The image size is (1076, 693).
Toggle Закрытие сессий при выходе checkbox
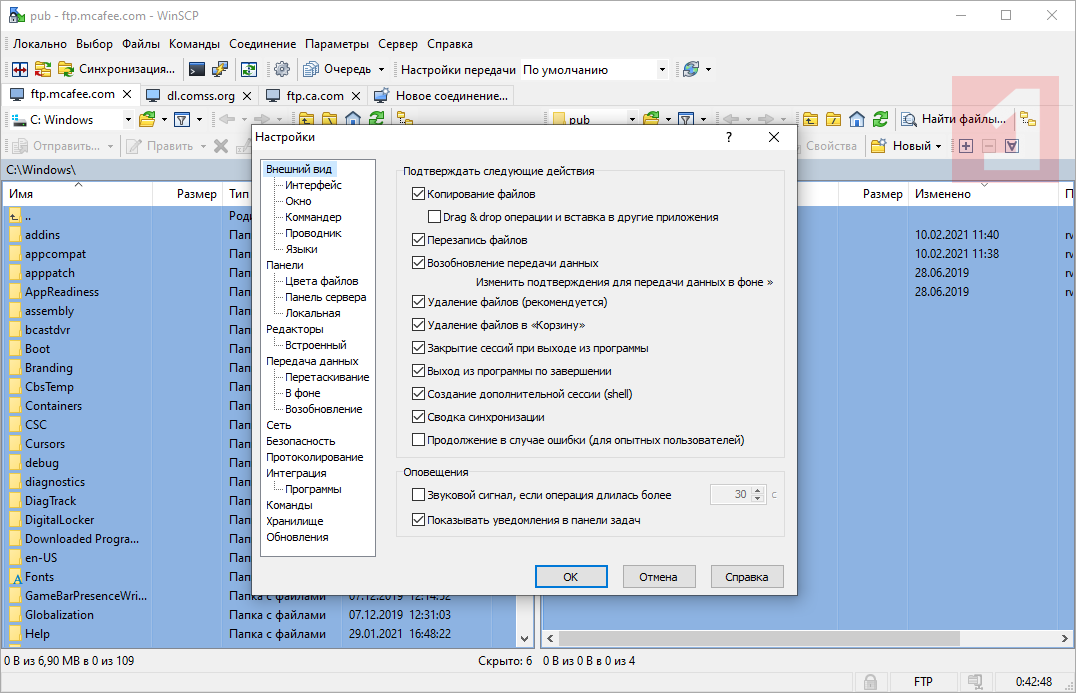419,348
